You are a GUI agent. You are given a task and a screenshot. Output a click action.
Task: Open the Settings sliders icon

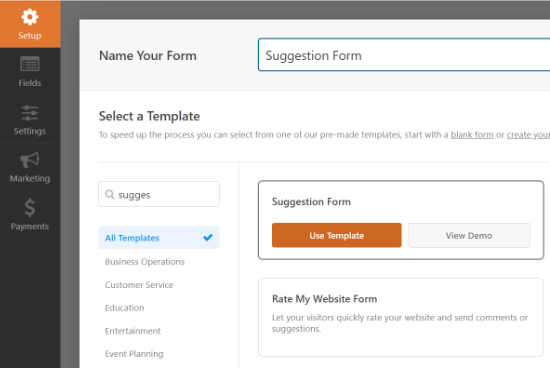tap(30, 113)
